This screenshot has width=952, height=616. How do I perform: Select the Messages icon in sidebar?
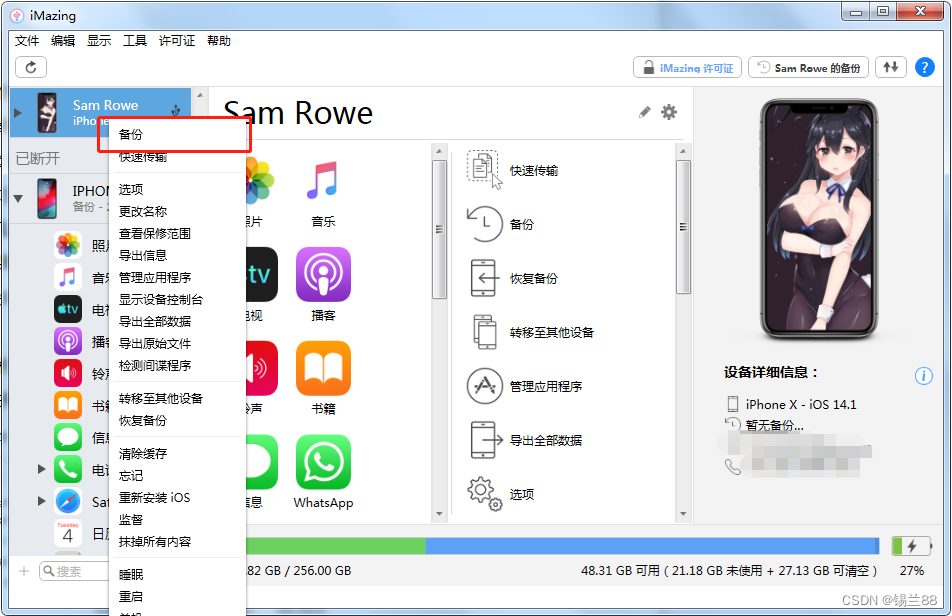(68, 437)
